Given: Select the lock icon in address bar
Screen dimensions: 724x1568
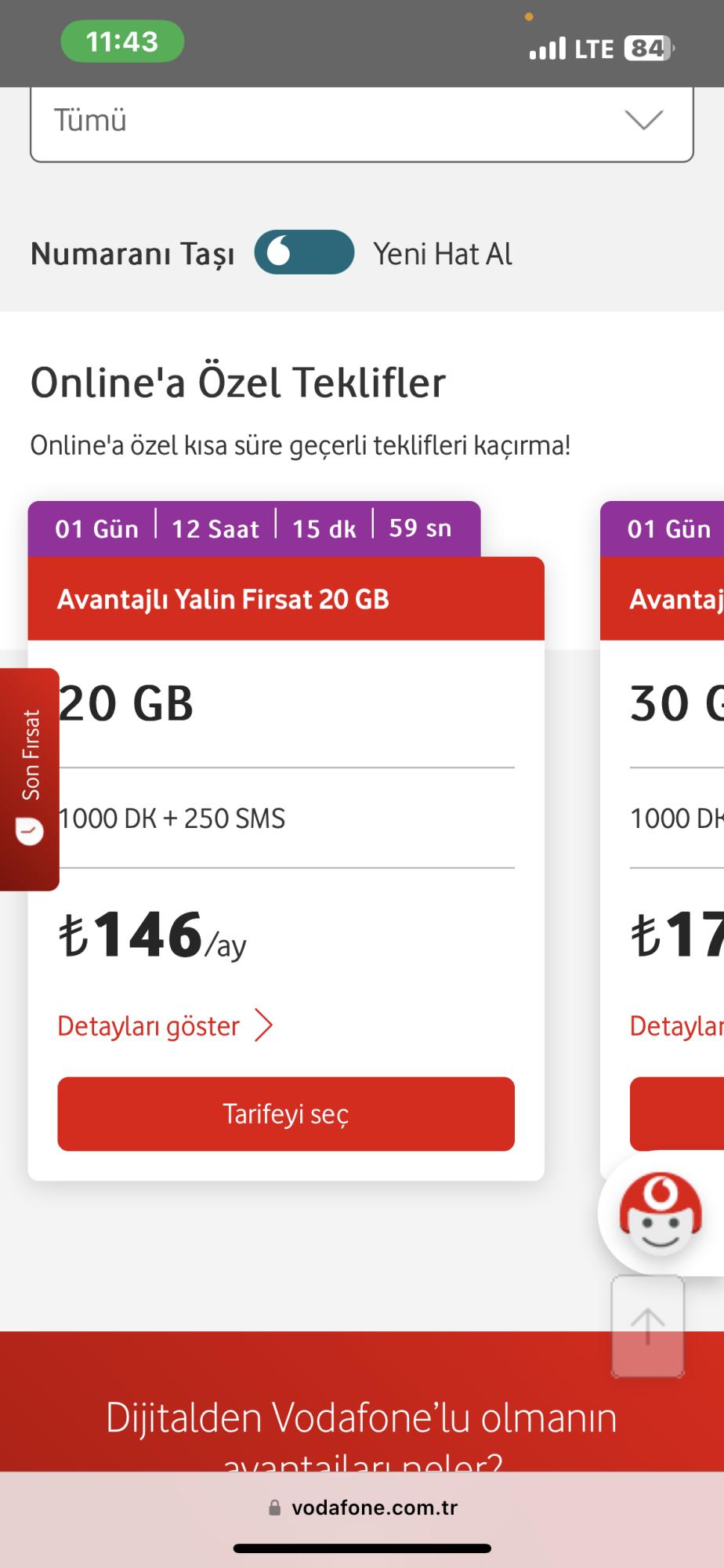Looking at the screenshot, I should click(x=275, y=1508).
